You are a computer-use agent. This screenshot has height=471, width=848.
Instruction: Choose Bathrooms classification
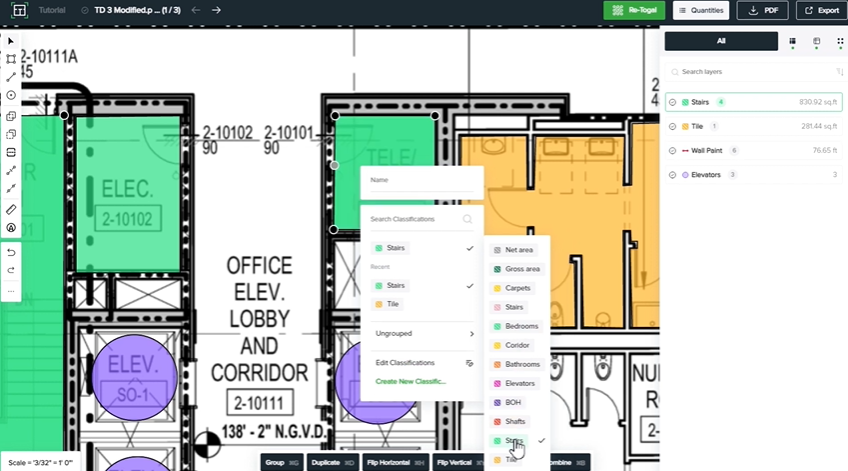click(x=517, y=364)
